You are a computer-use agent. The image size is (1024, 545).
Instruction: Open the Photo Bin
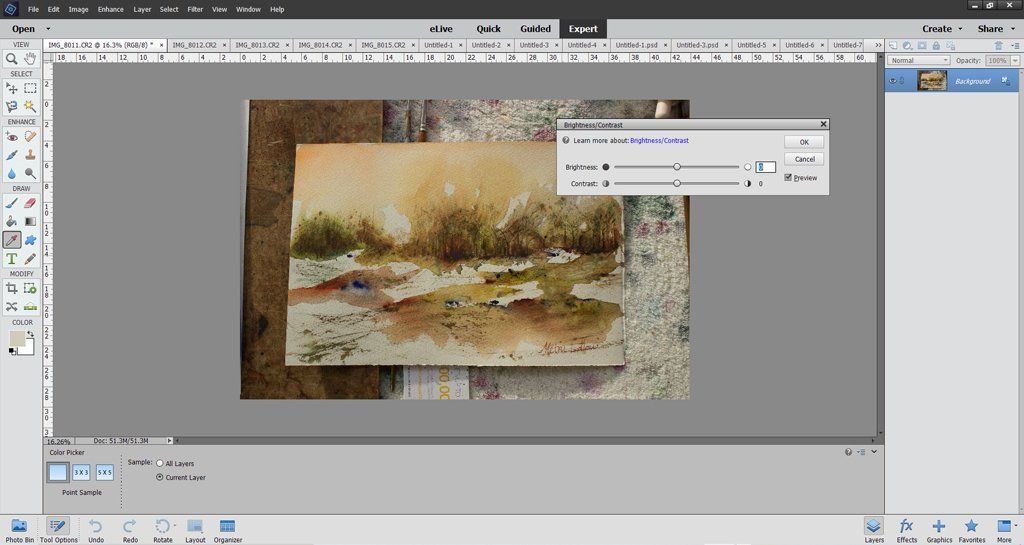(19, 529)
